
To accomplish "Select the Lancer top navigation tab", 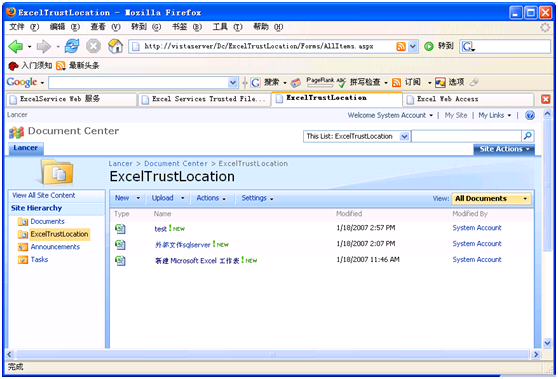I will coord(26,148).
